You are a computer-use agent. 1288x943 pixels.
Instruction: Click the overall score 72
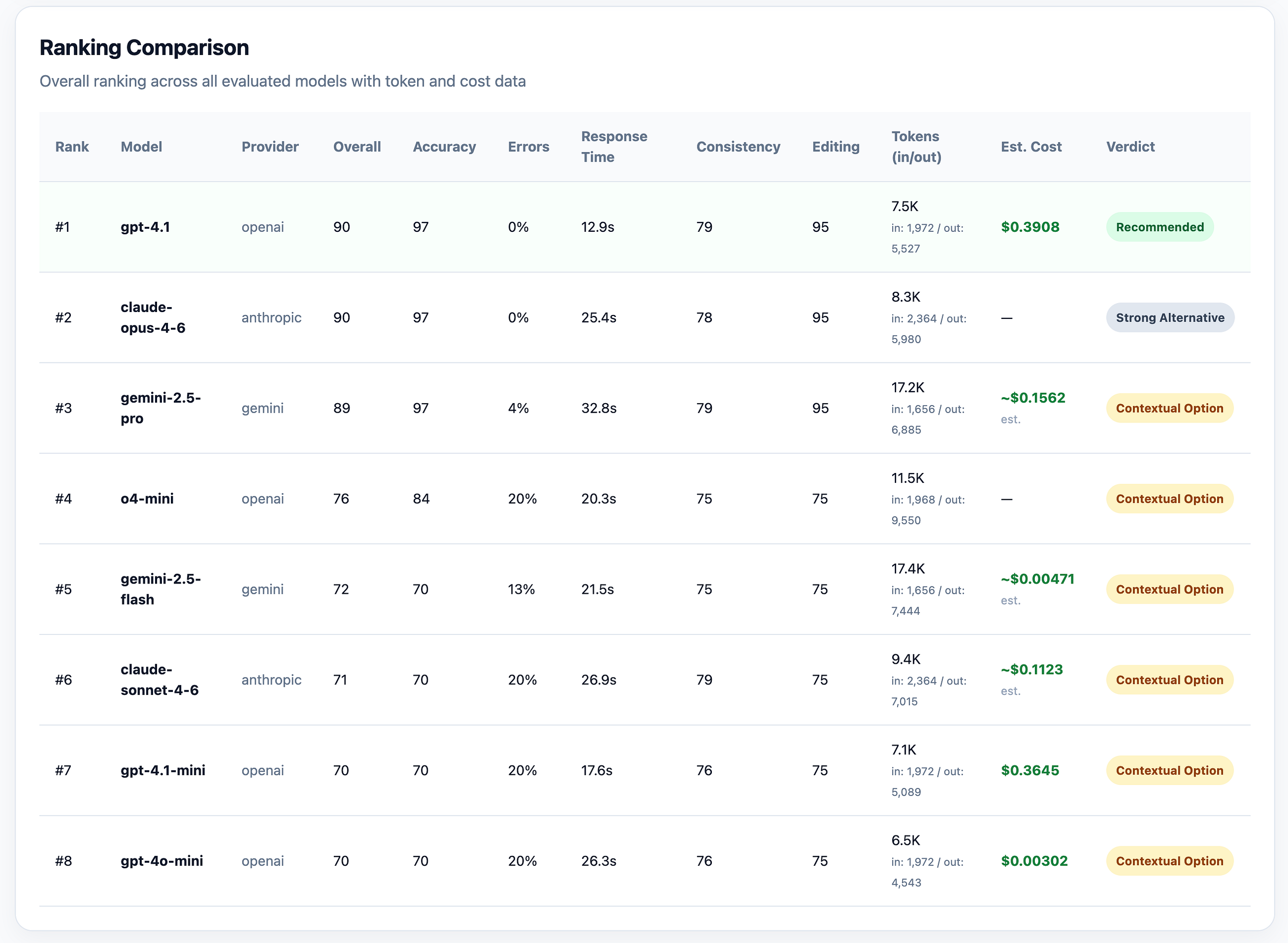tap(341, 589)
